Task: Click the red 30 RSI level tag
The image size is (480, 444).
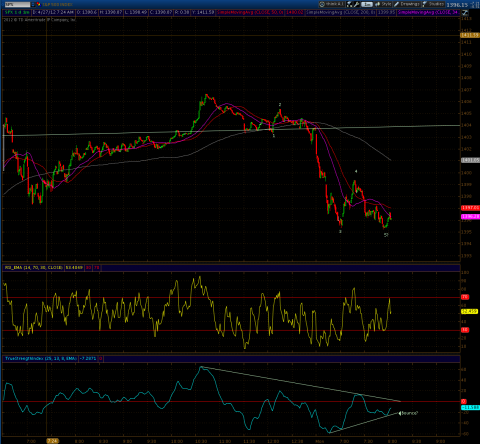Action: click(x=465, y=330)
